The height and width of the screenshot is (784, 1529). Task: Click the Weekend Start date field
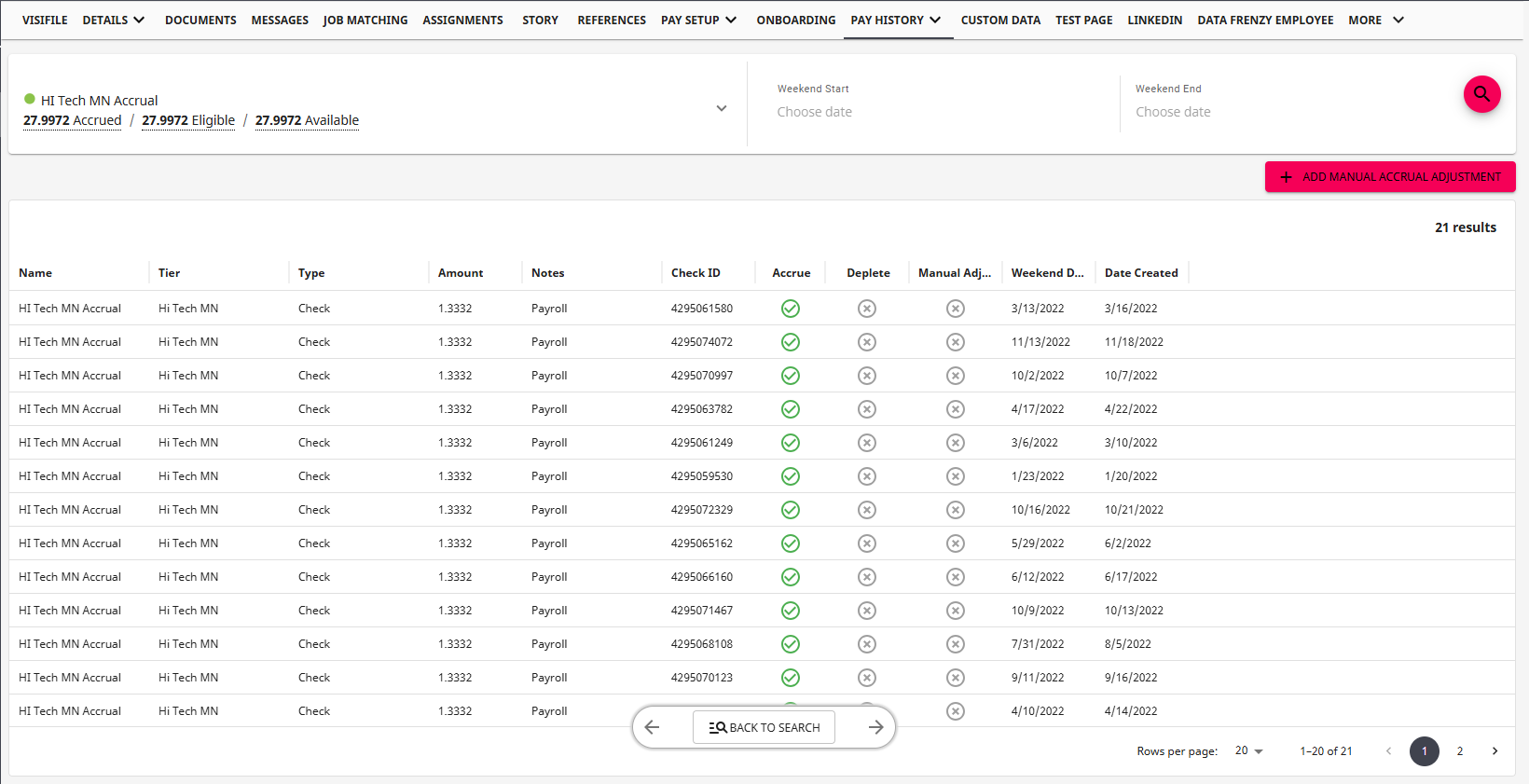(815, 112)
